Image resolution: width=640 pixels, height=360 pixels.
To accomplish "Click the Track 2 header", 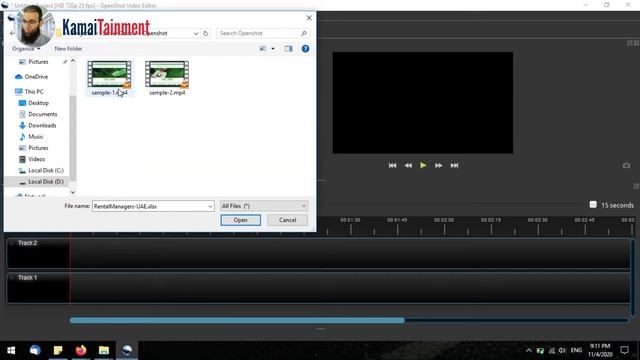I will [x=38, y=253].
